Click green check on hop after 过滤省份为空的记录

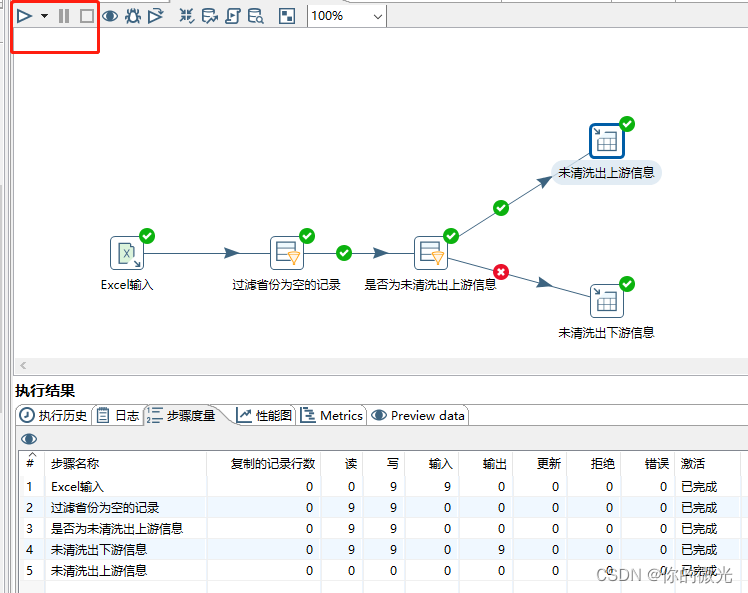344,253
